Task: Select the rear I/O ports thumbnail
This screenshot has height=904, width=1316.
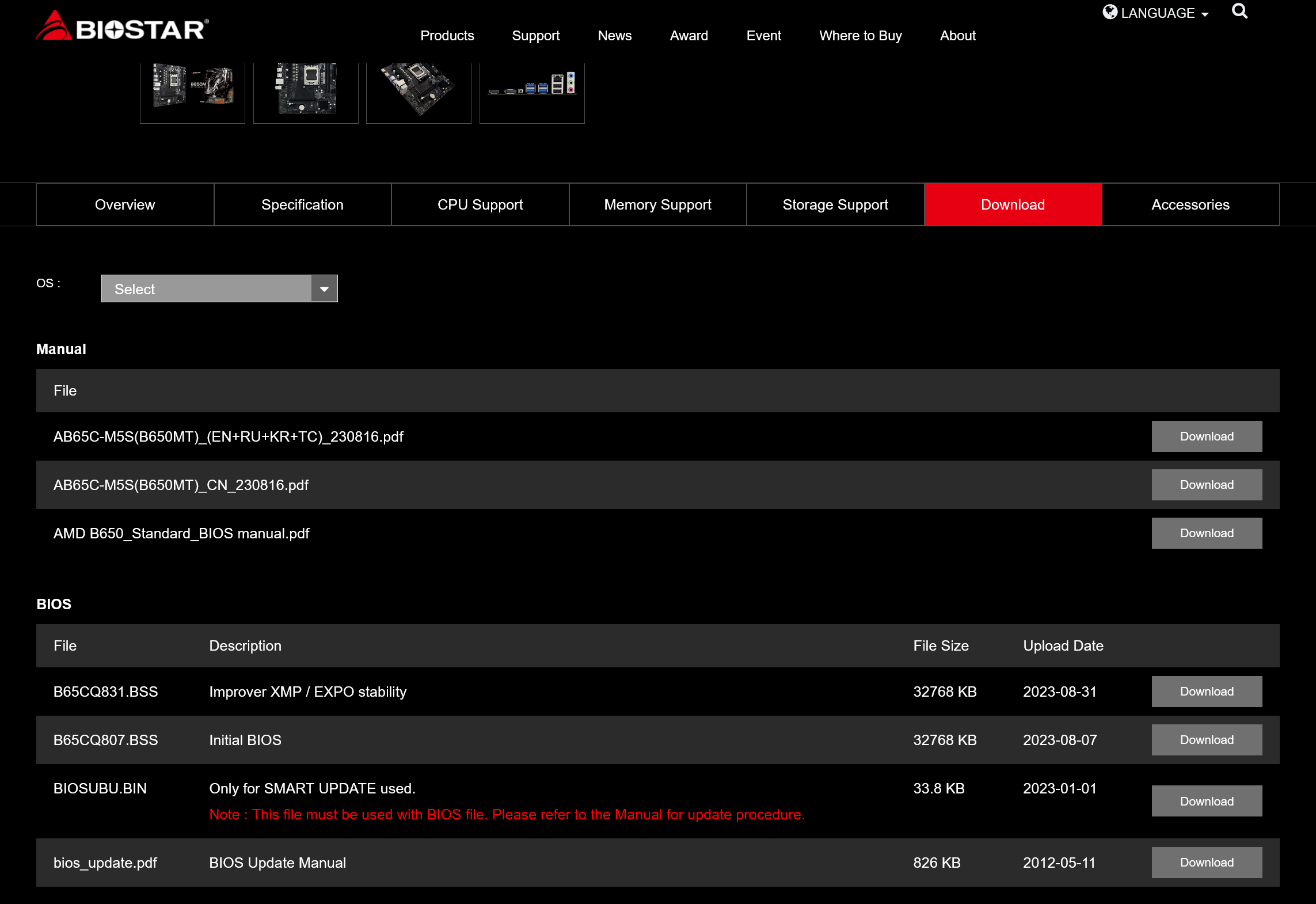Action: (x=532, y=89)
